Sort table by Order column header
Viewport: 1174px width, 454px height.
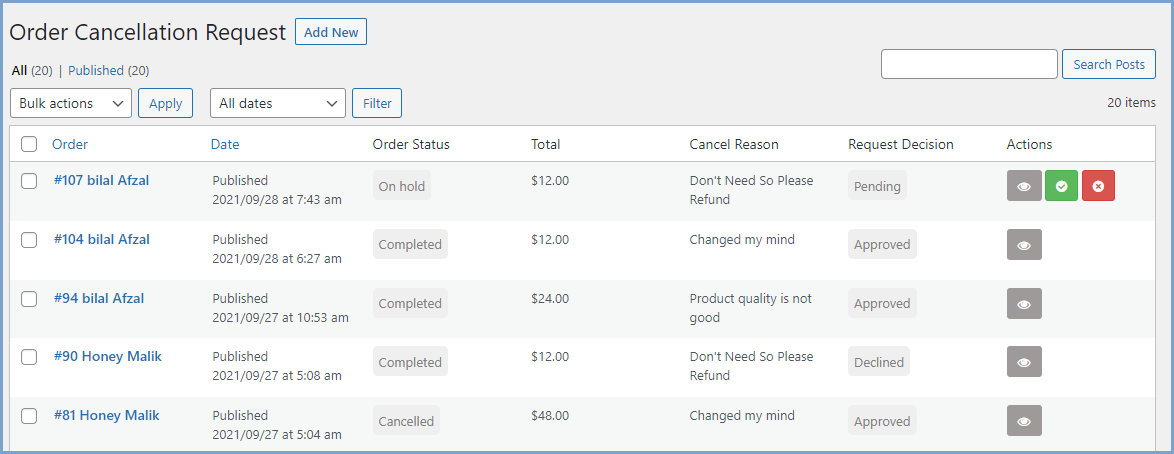(70, 144)
